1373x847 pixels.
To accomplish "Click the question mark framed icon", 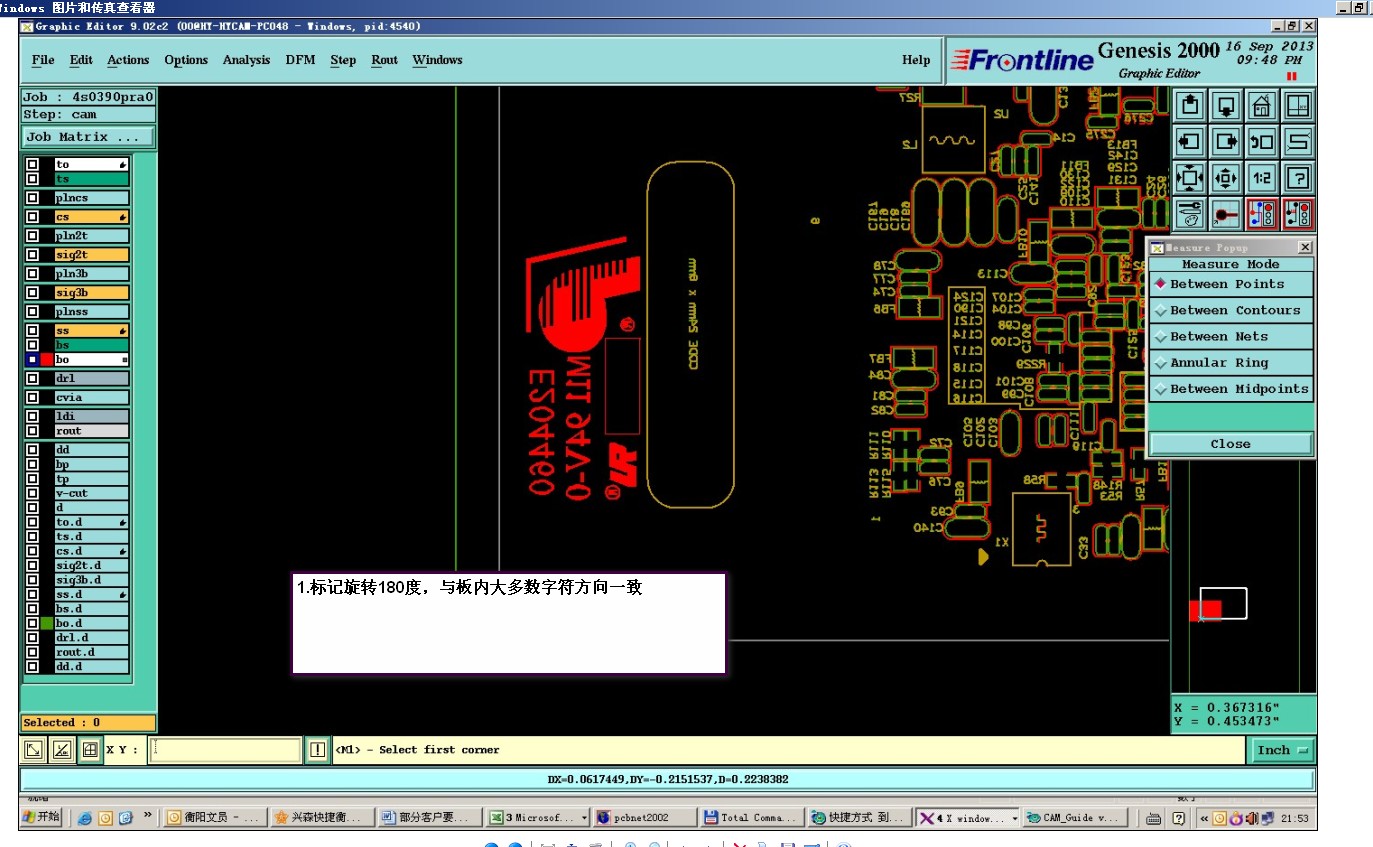I will tap(1298, 178).
